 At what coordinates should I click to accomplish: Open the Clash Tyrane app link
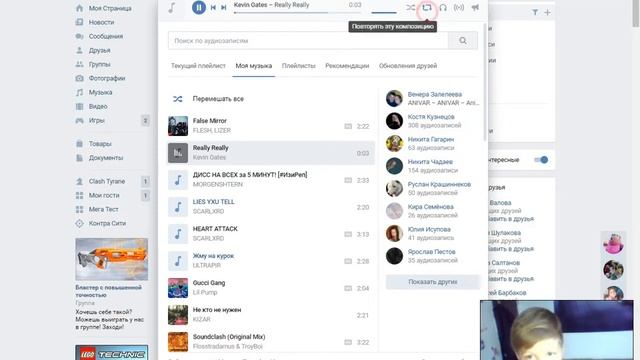tap(107, 181)
